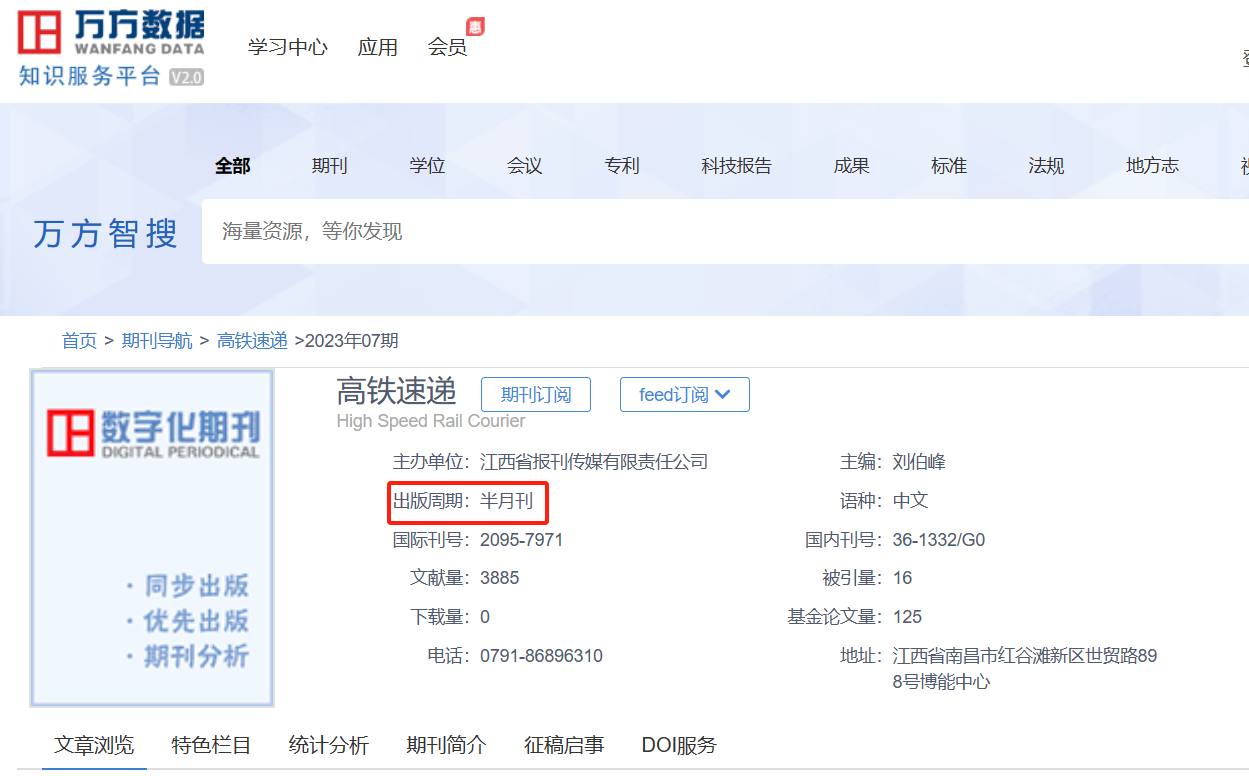Click the language value 中文
The height and width of the screenshot is (776, 1249).
[911, 501]
